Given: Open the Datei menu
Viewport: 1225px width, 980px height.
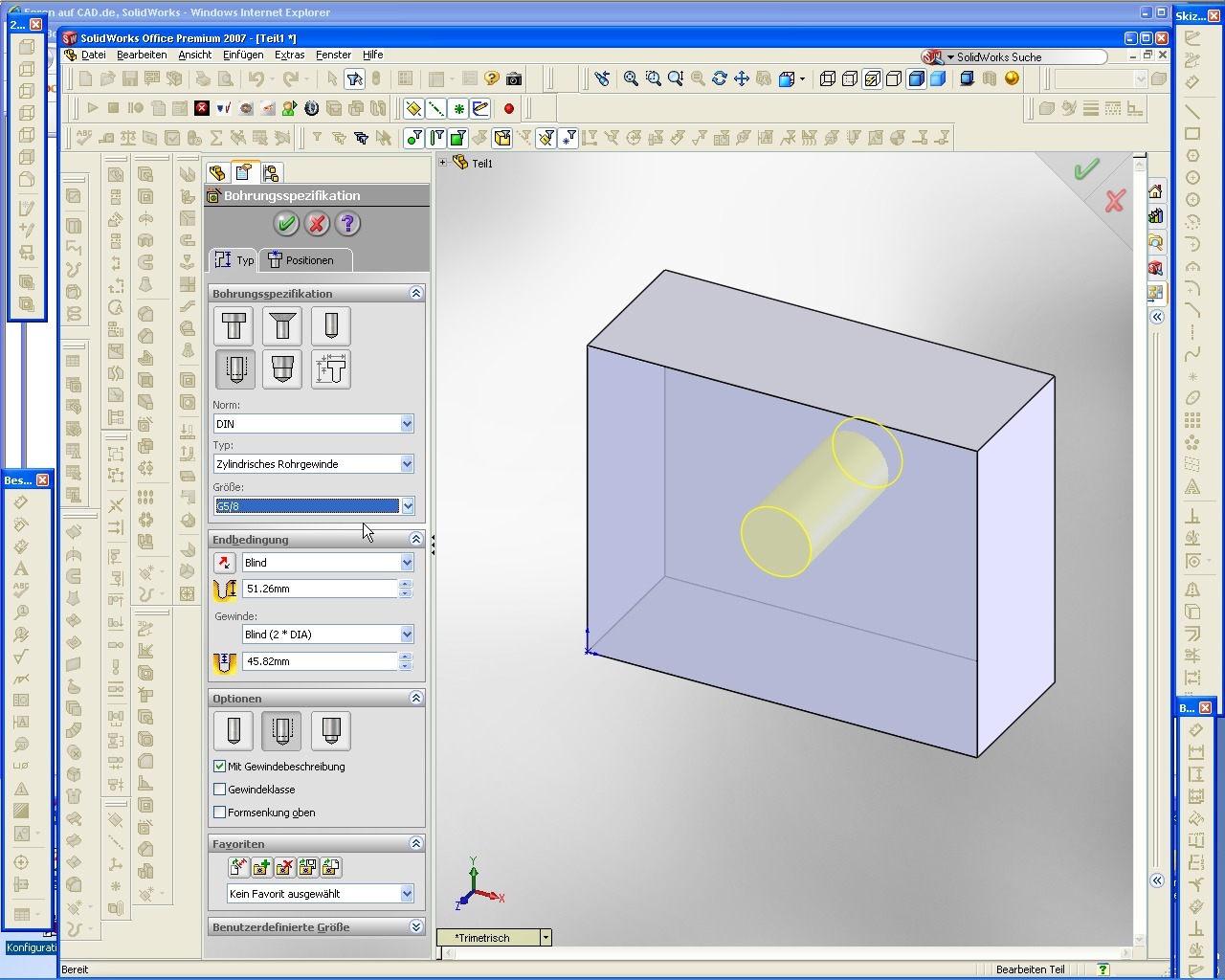Looking at the screenshot, I should click(x=93, y=56).
